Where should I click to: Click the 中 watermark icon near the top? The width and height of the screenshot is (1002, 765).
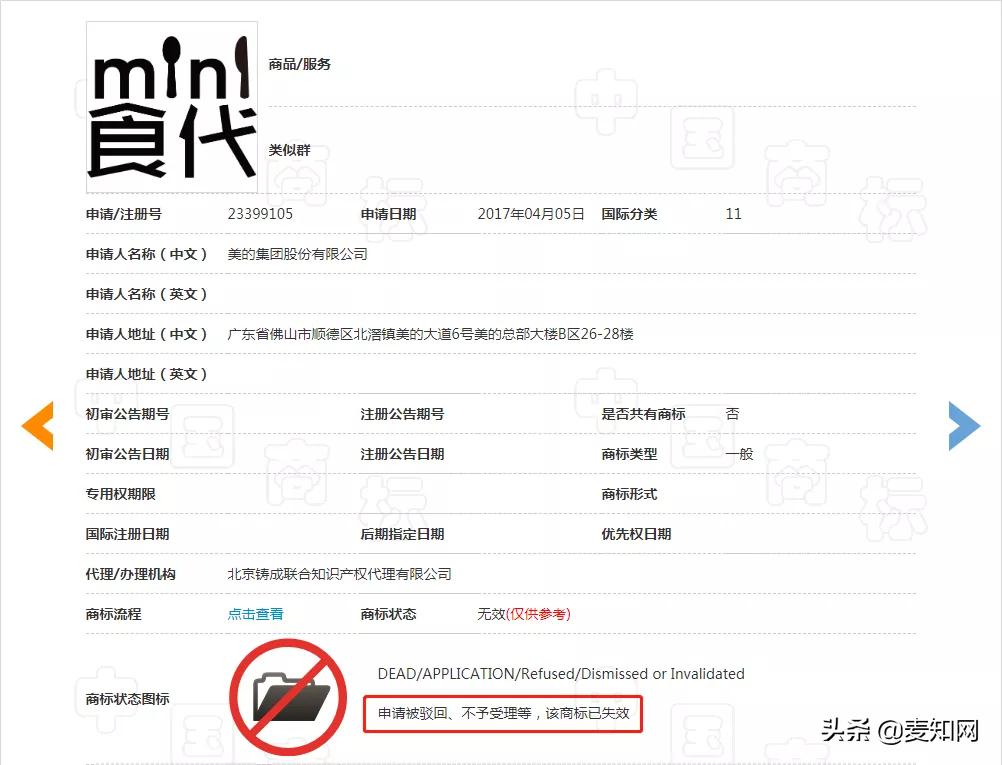pos(604,99)
